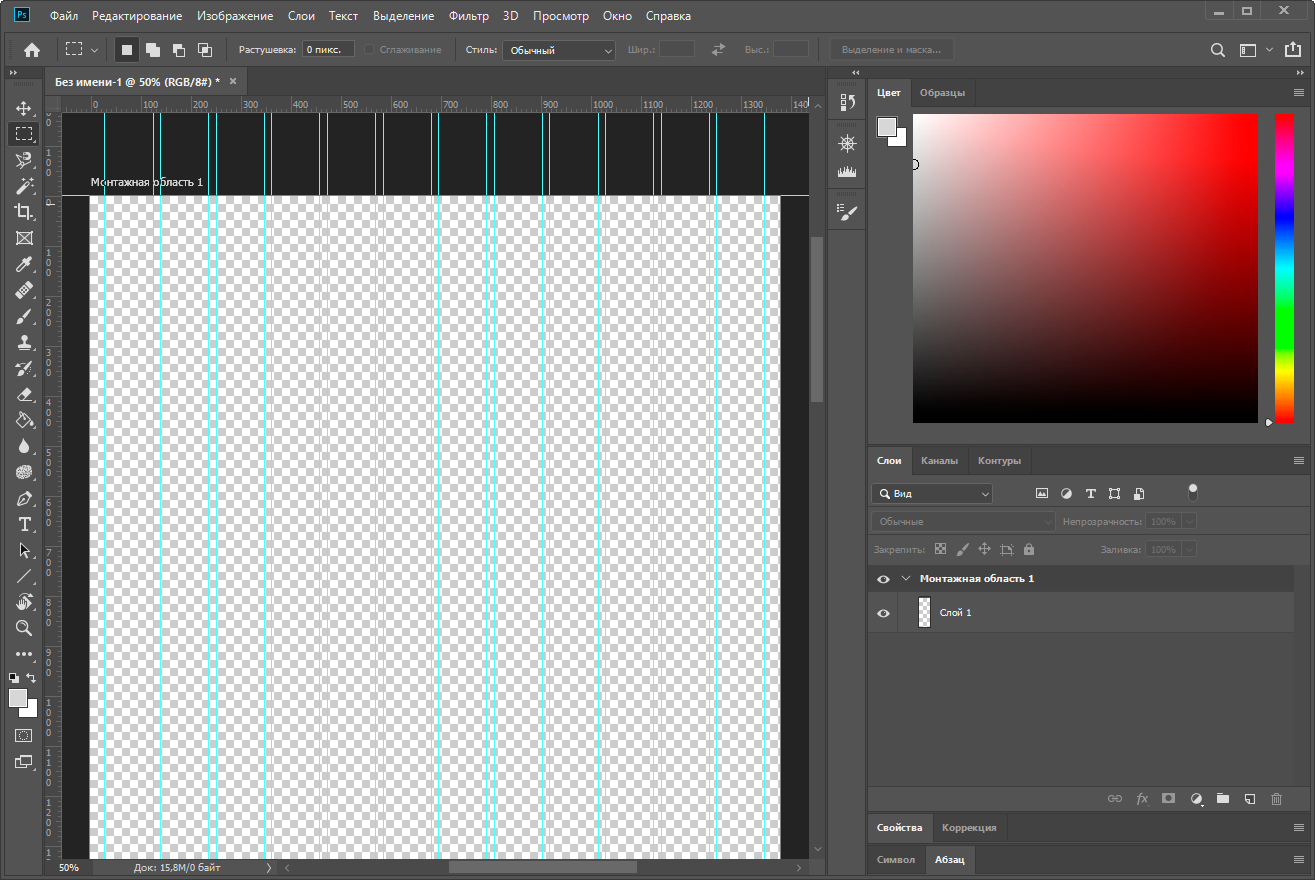Switch to the Контуры tab
Image resolution: width=1315 pixels, height=880 pixels.
(999, 461)
